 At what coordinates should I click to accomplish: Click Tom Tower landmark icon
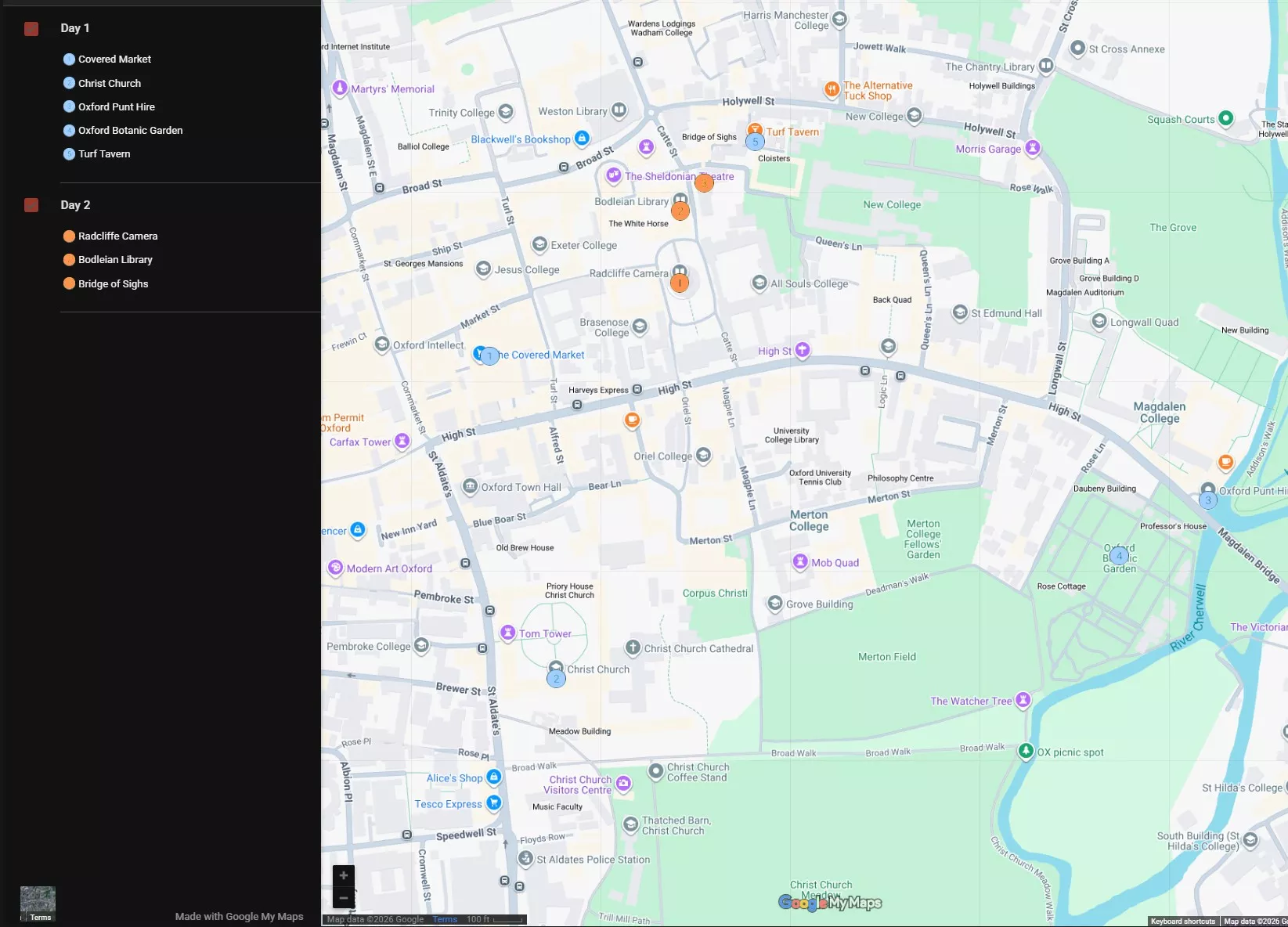508,632
